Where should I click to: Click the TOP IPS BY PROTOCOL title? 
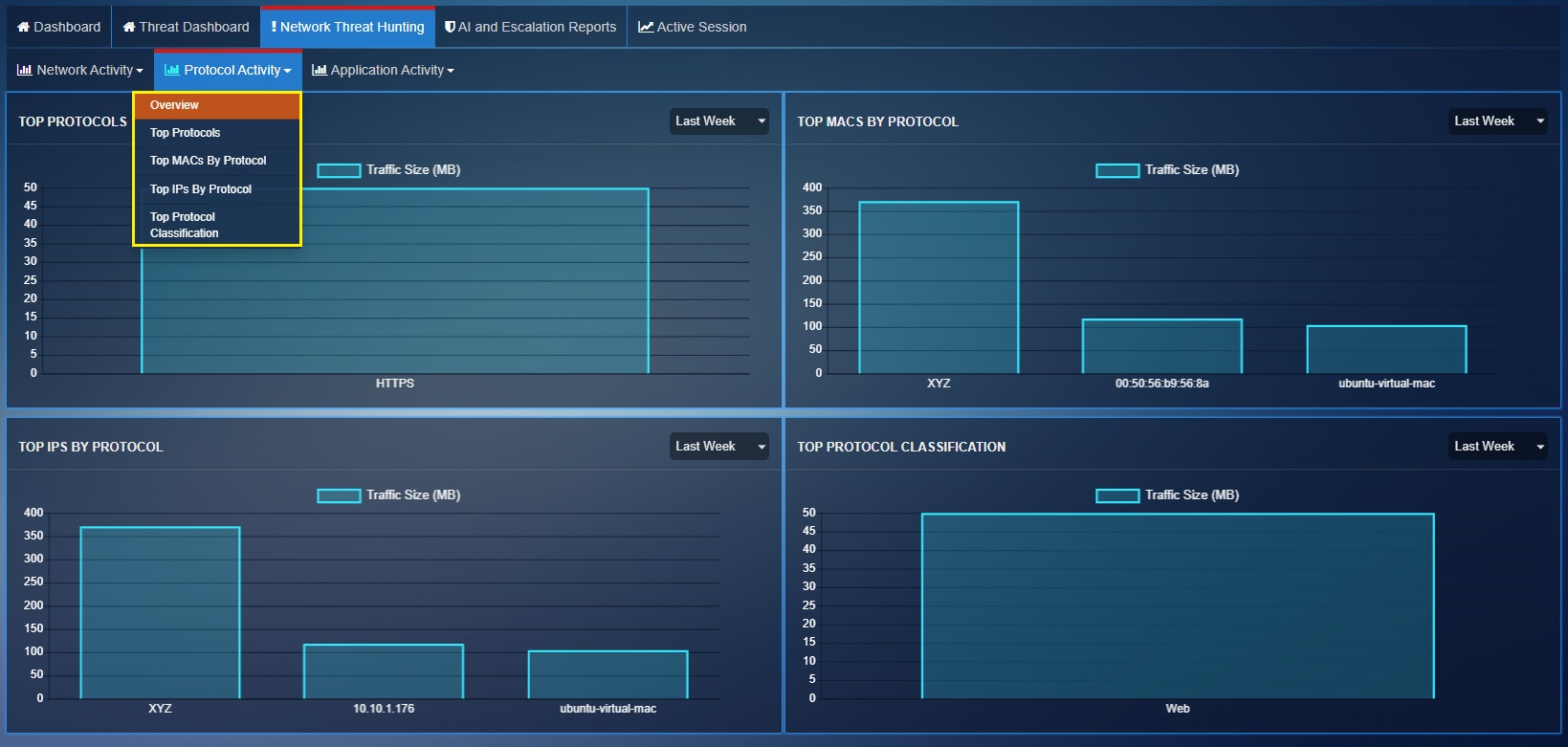pyautogui.click(x=91, y=447)
